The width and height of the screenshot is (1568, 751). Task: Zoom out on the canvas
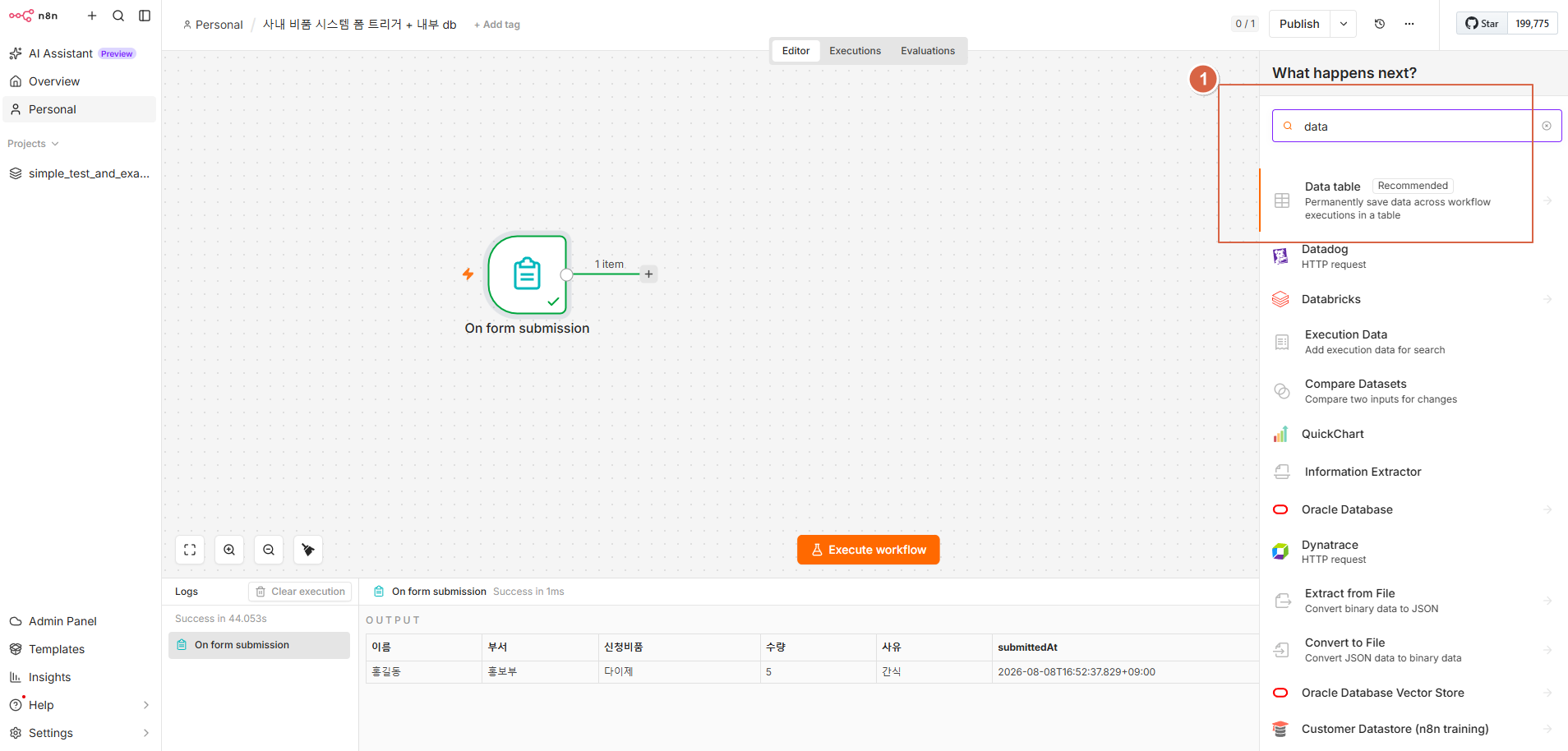[x=269, y=550]
